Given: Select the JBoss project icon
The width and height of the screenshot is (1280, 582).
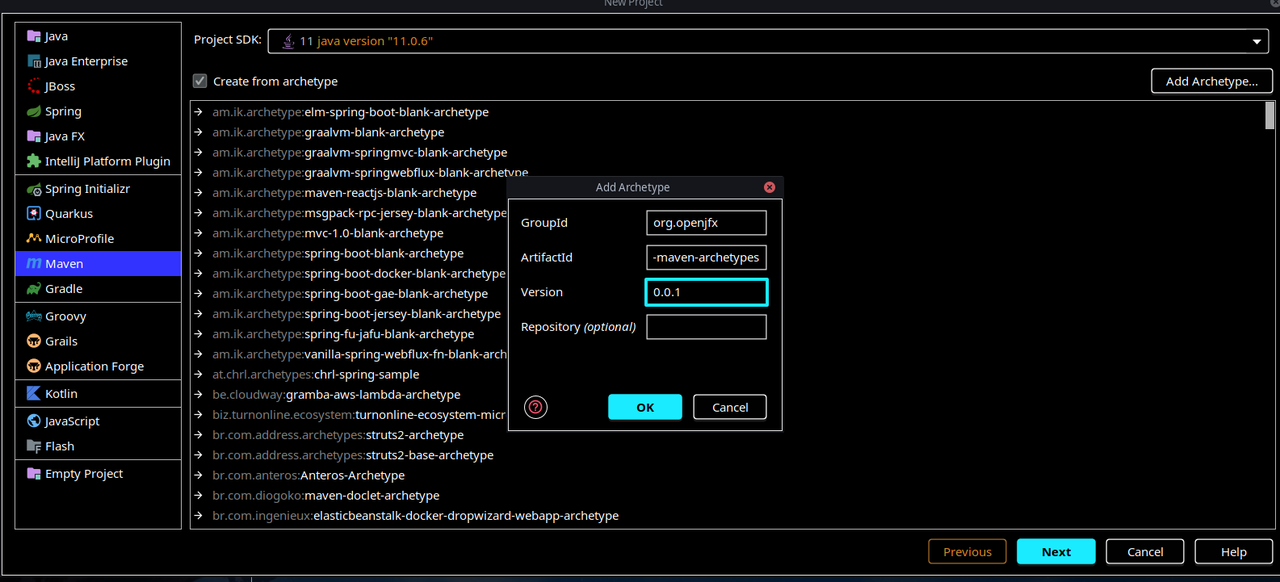Looking at the screenshot, I should click(x=34, y=86).
